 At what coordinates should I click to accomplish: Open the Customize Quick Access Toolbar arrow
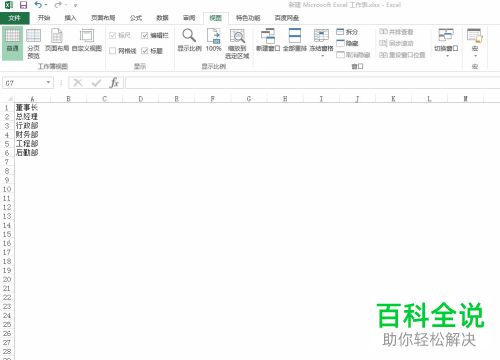[x=75, y=6]
